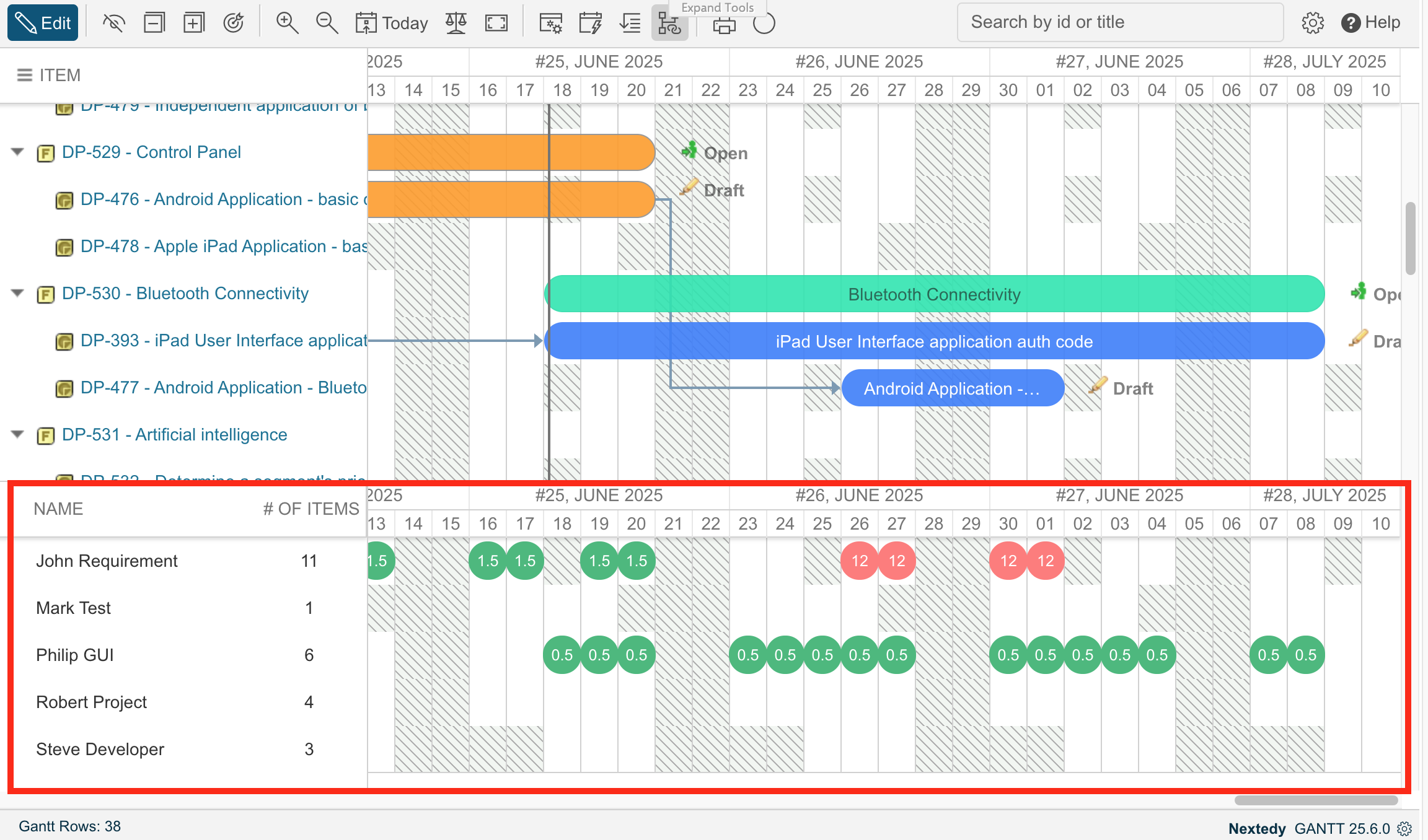Click the print icon
Viewport: 1428px width, 840px height.
coord(724,25)
